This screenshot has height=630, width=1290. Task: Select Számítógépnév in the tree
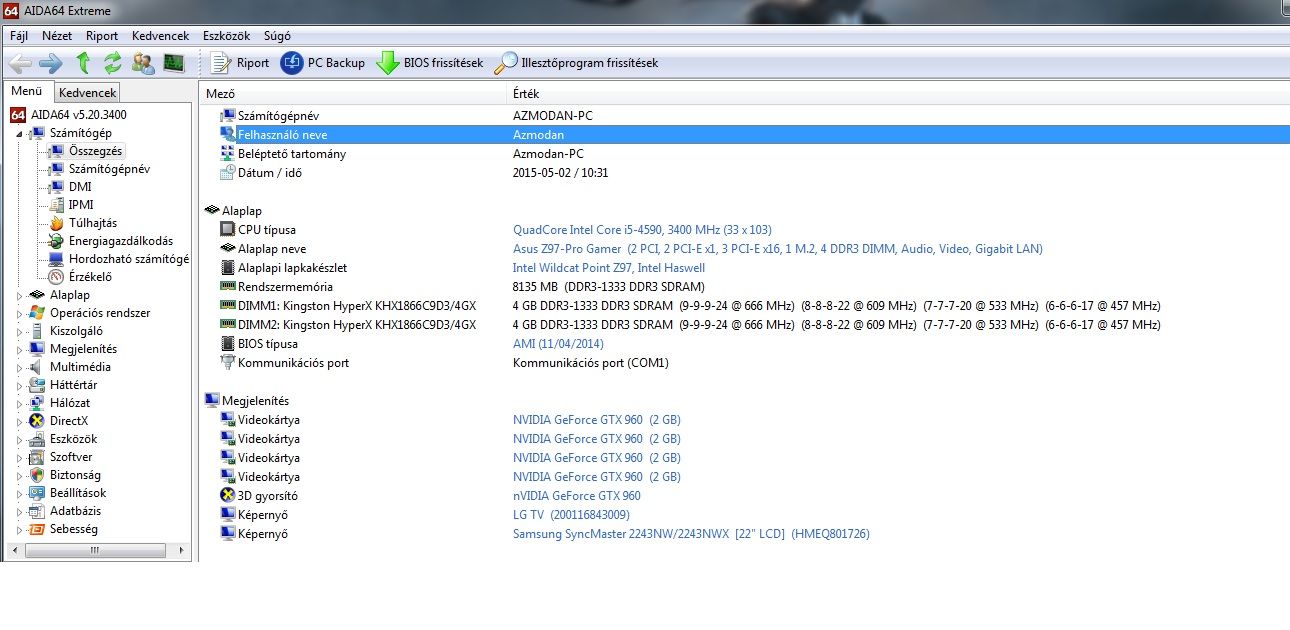pos(109,169)
